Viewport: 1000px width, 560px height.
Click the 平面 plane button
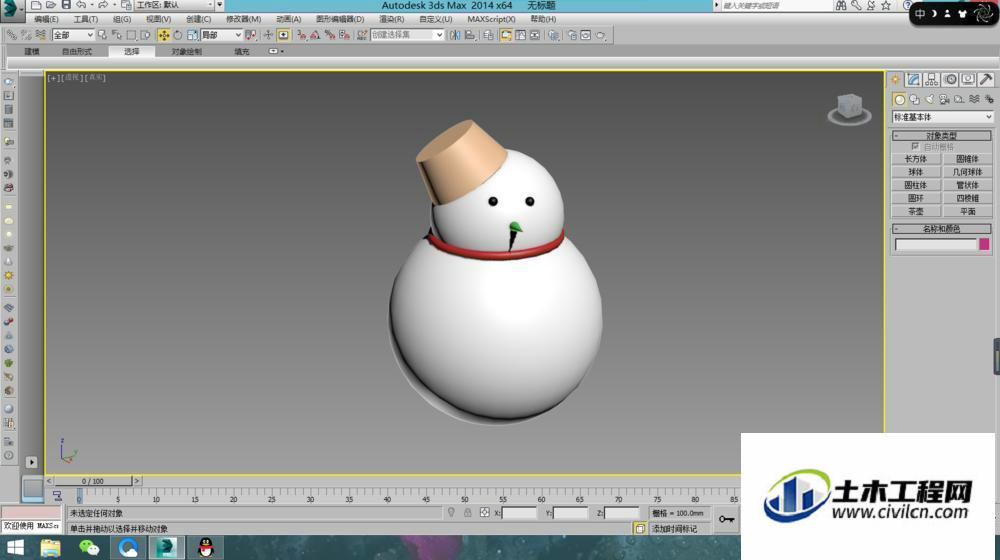click(x=967, y=211)
